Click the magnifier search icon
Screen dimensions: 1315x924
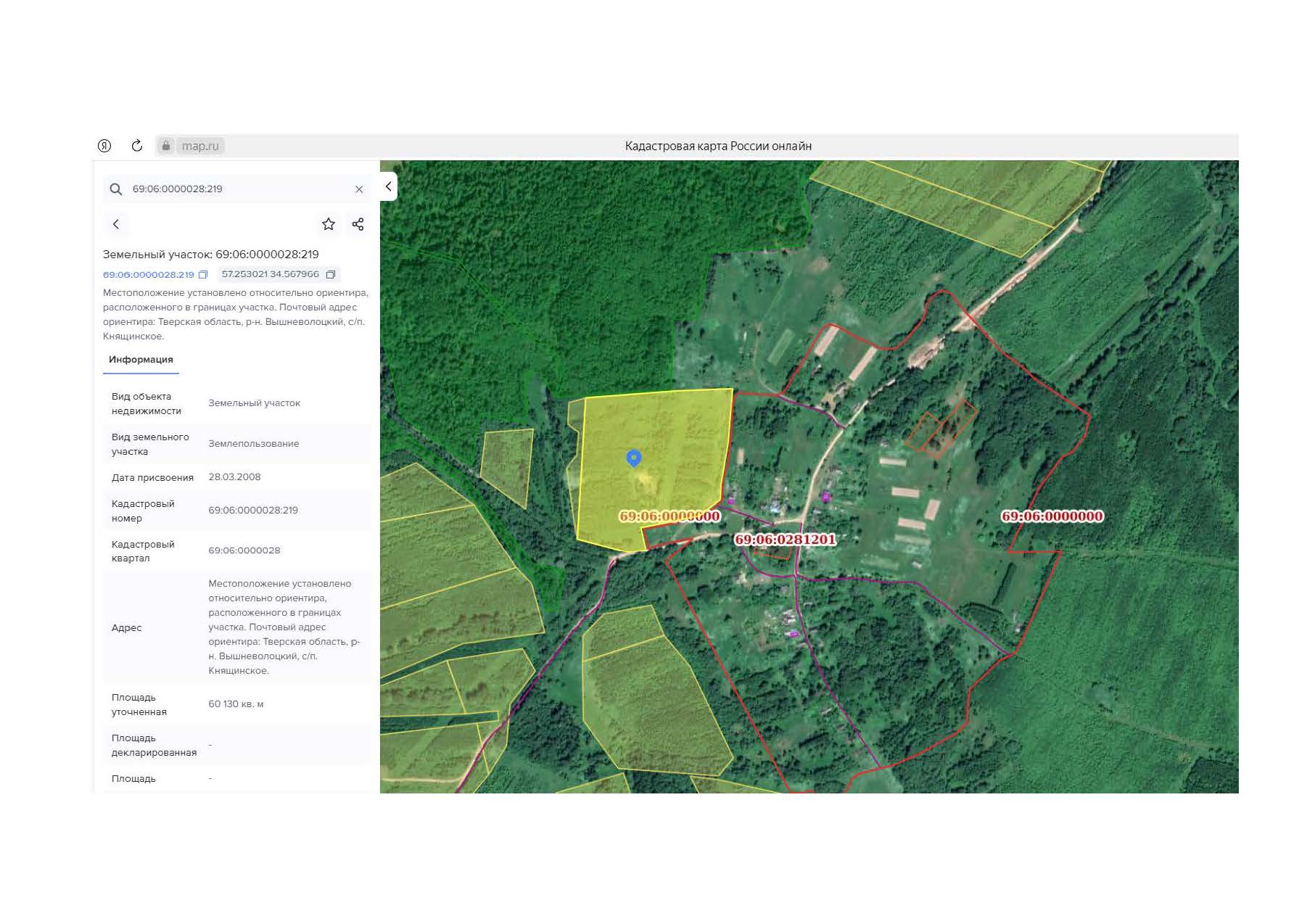tap(116, 189)
